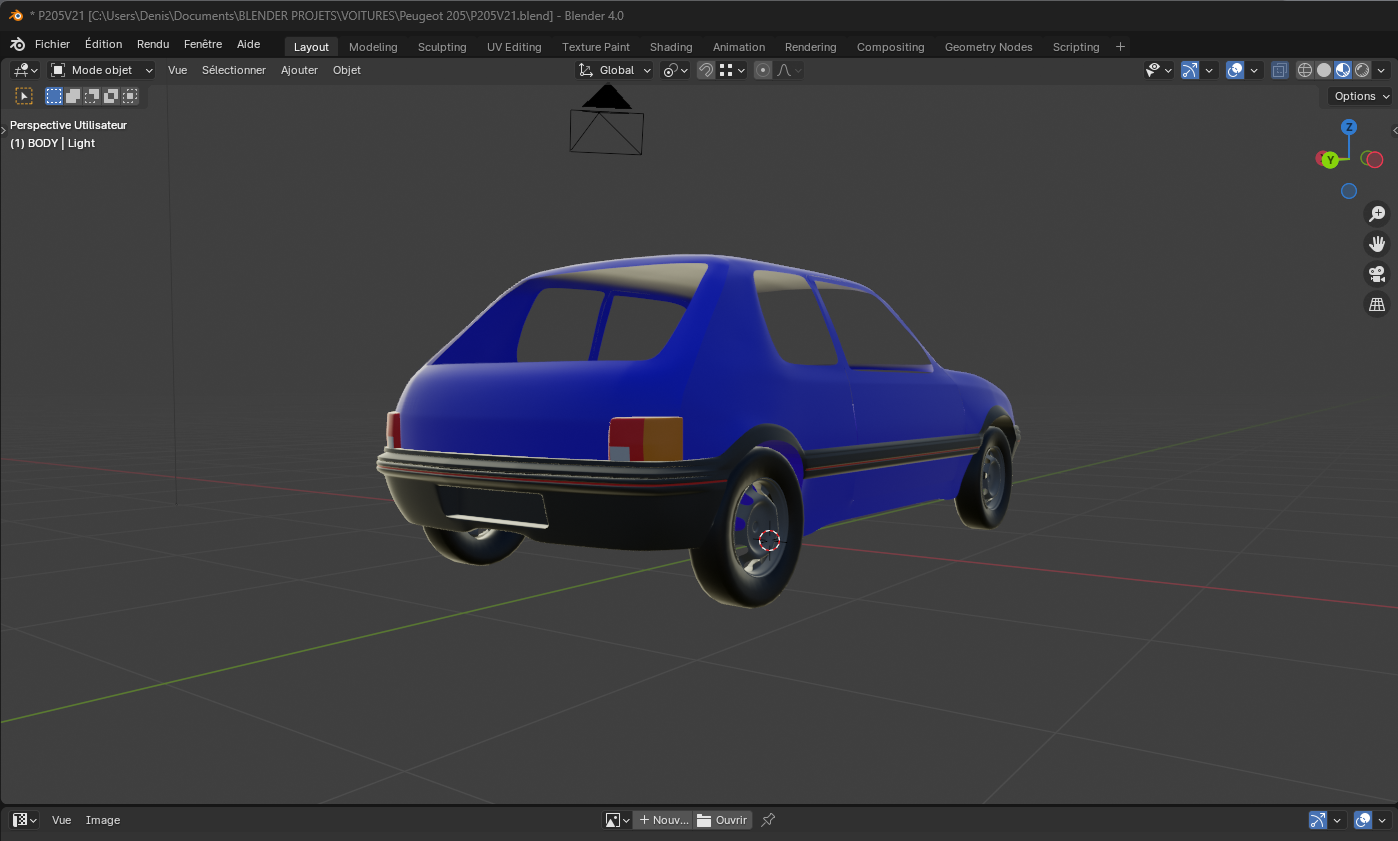The width and height of the screenshot is (1398, 841).
Task: Toggle viewport overlays display
Action: [1235, 70]
